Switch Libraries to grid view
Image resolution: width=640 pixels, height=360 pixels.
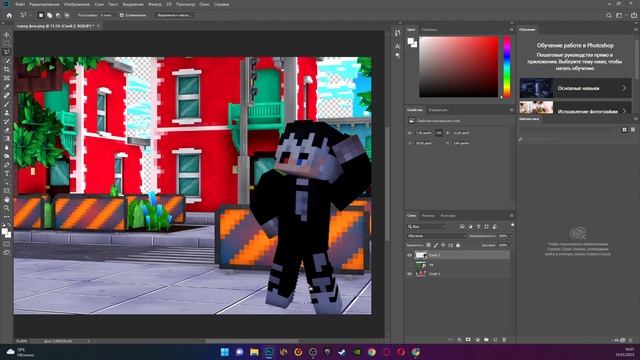[x=624, y=129]
